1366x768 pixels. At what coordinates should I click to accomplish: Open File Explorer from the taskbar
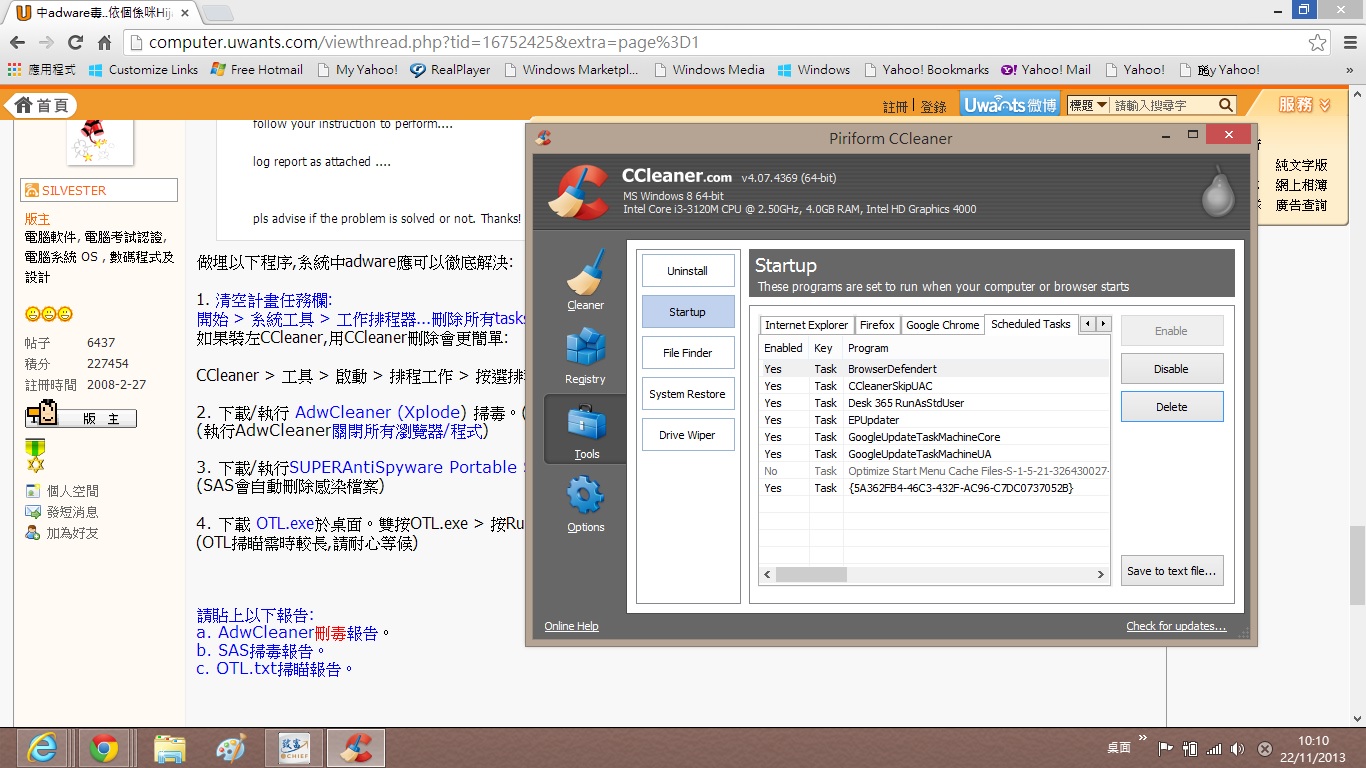pos(169,748)
